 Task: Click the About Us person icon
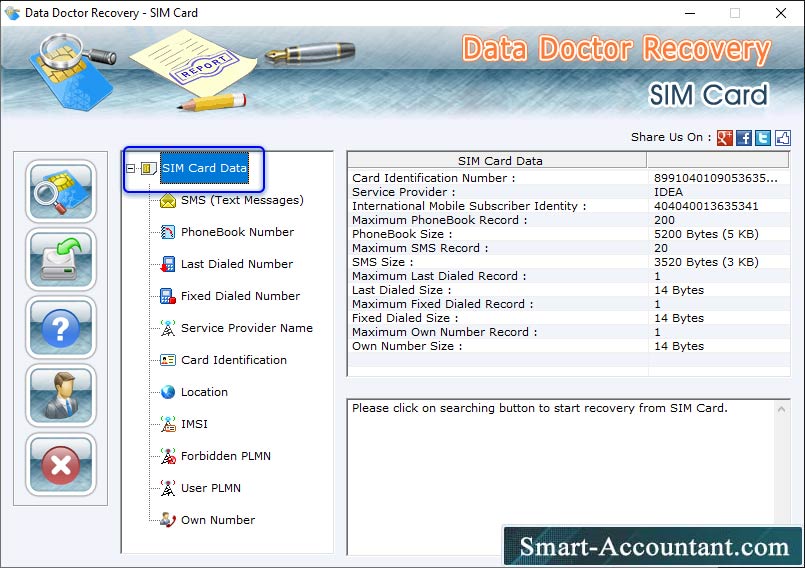pos(61,396)
